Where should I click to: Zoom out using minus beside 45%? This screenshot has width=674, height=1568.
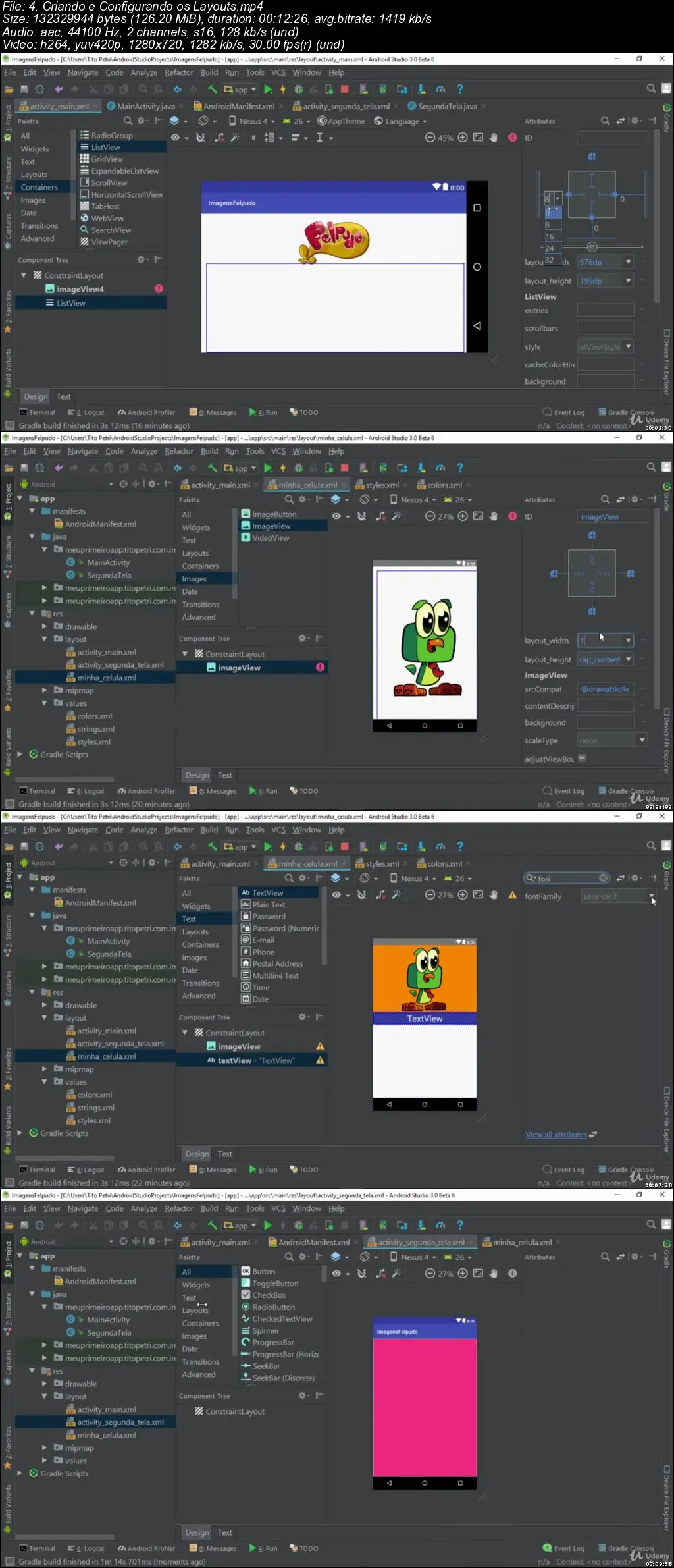[x=430, y=138]
